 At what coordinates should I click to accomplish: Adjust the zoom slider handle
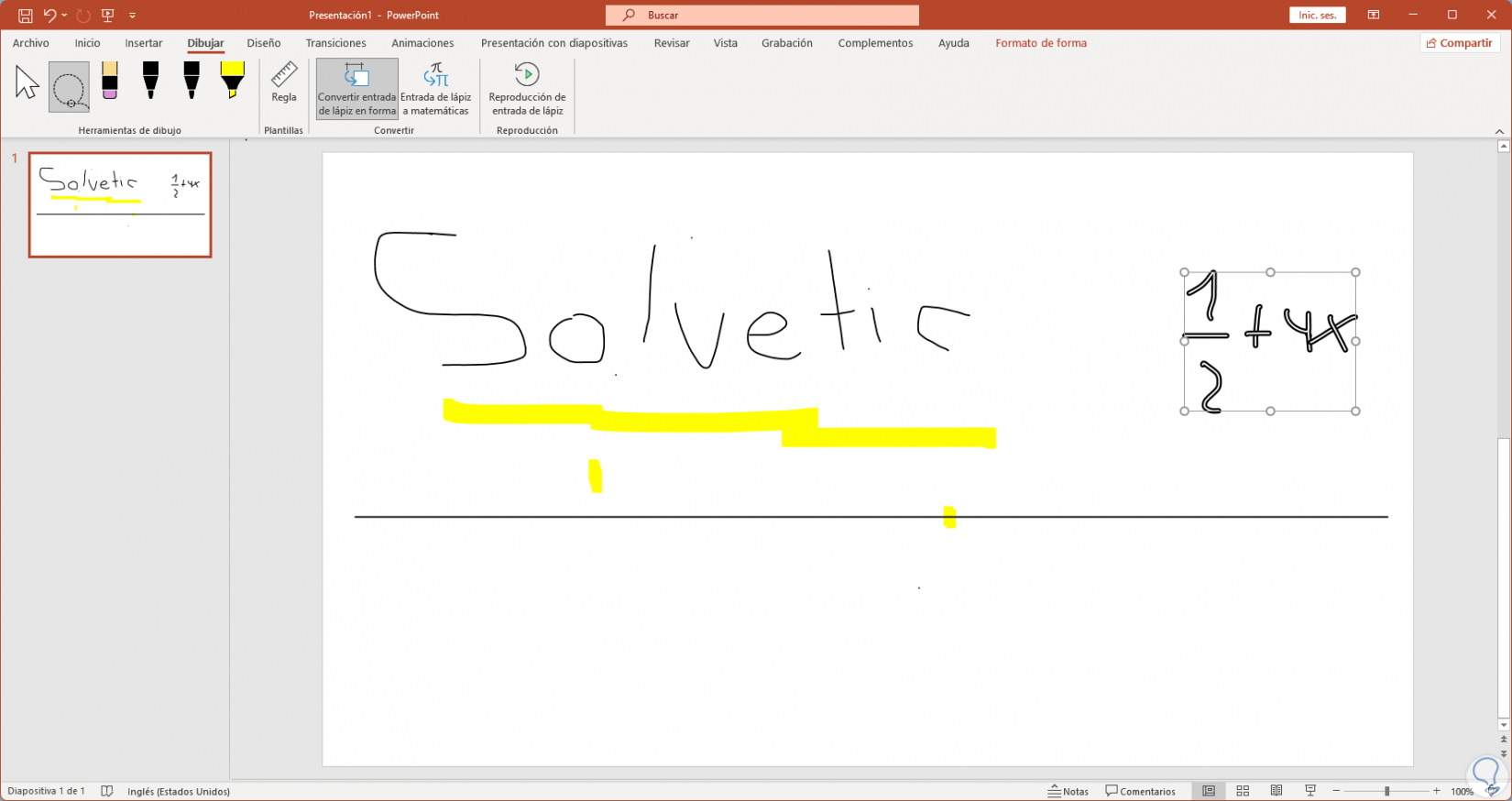click(x=1386, y=791)
